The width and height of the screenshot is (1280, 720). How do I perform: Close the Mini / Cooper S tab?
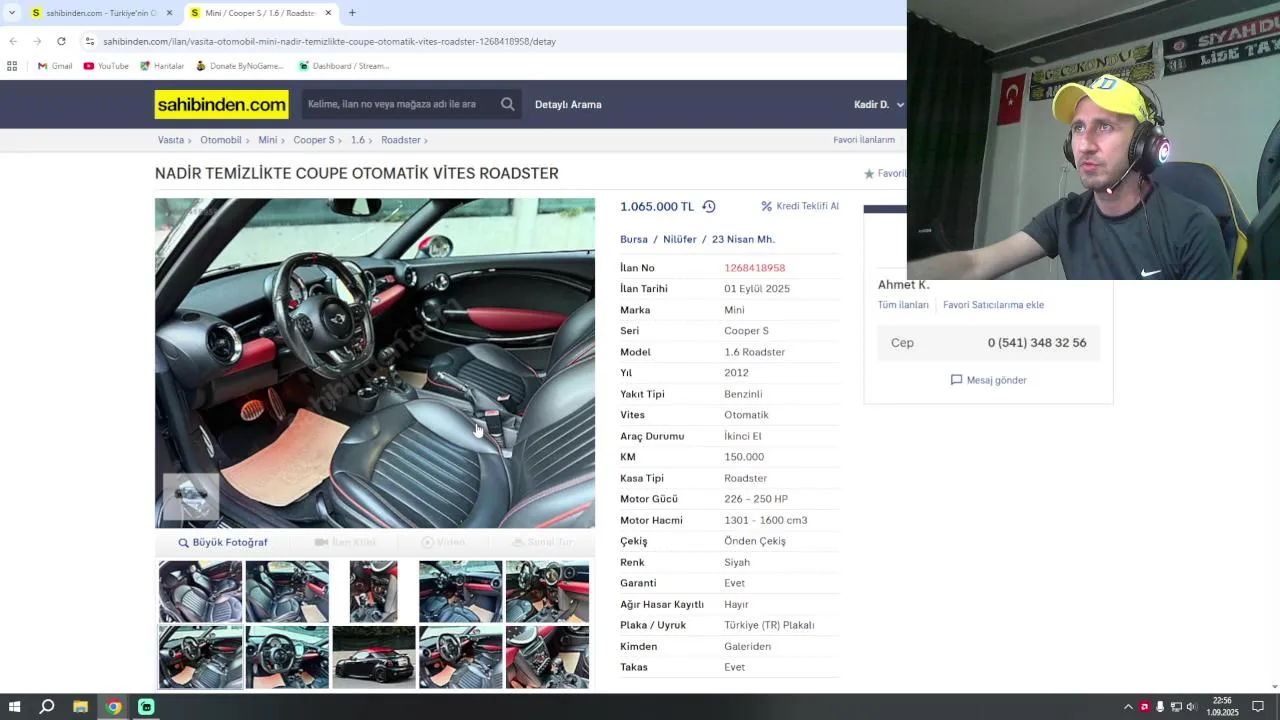coord(328,13)
